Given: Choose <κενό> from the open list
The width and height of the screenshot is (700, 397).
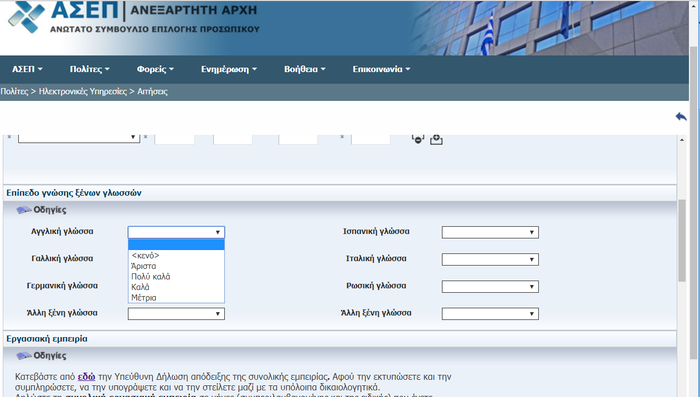Looking at the screenshot, I should pos(176,255).
